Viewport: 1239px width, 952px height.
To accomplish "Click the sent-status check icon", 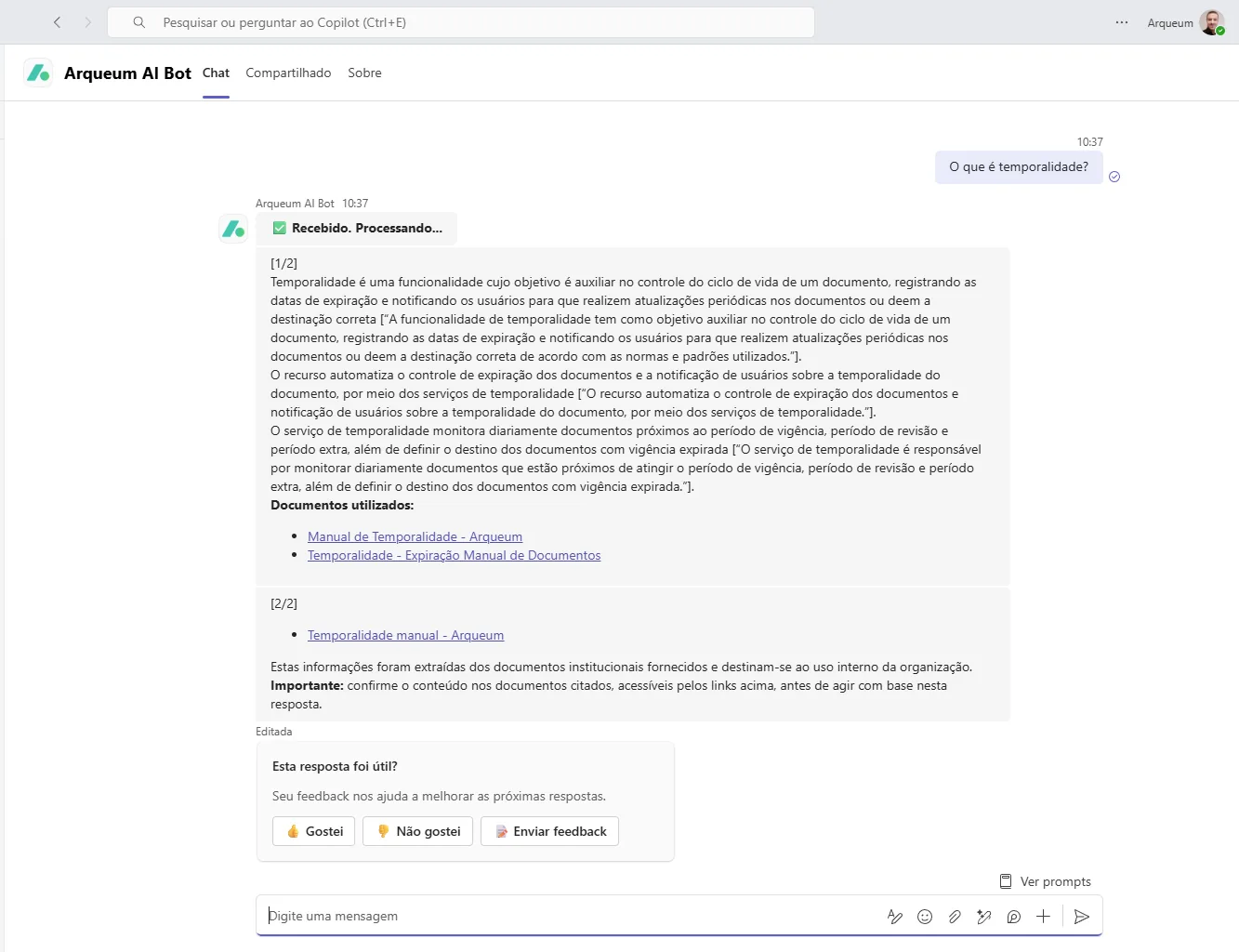I will coord(1114,177).
